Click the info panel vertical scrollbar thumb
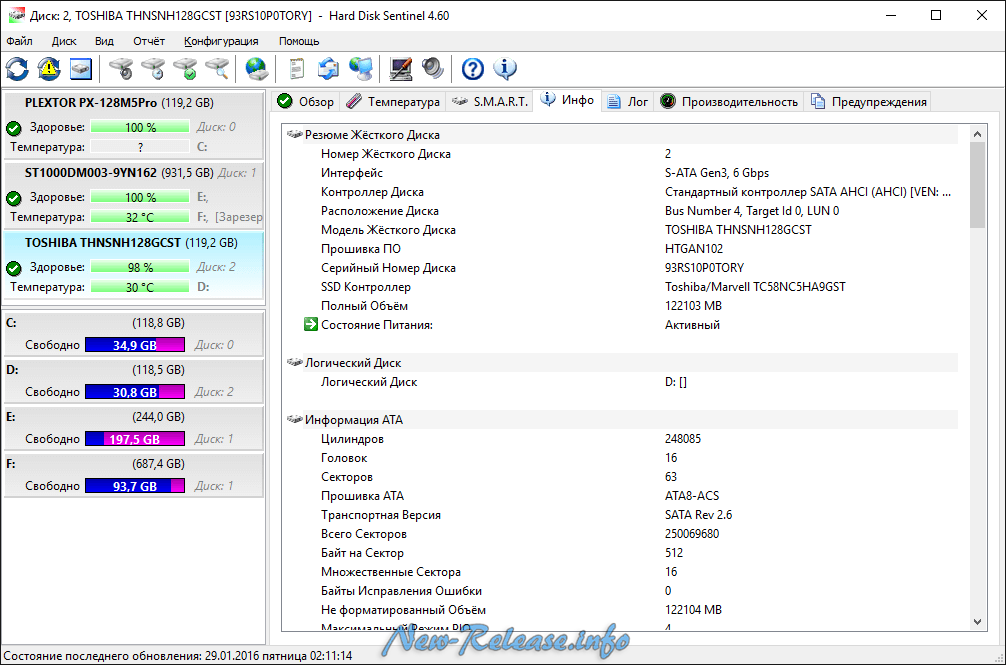The width and height of the screenshot is (1006, 665). point(977,185)
